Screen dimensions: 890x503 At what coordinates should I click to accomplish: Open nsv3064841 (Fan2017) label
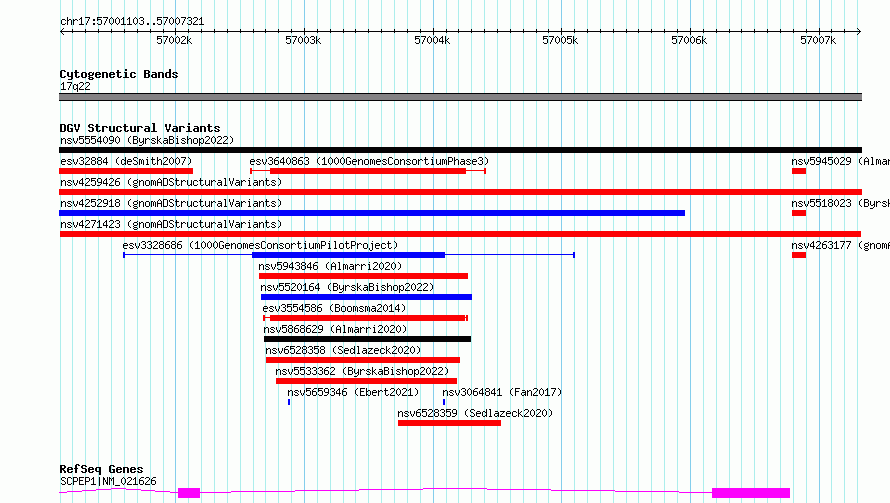click(x=502, y=392)
